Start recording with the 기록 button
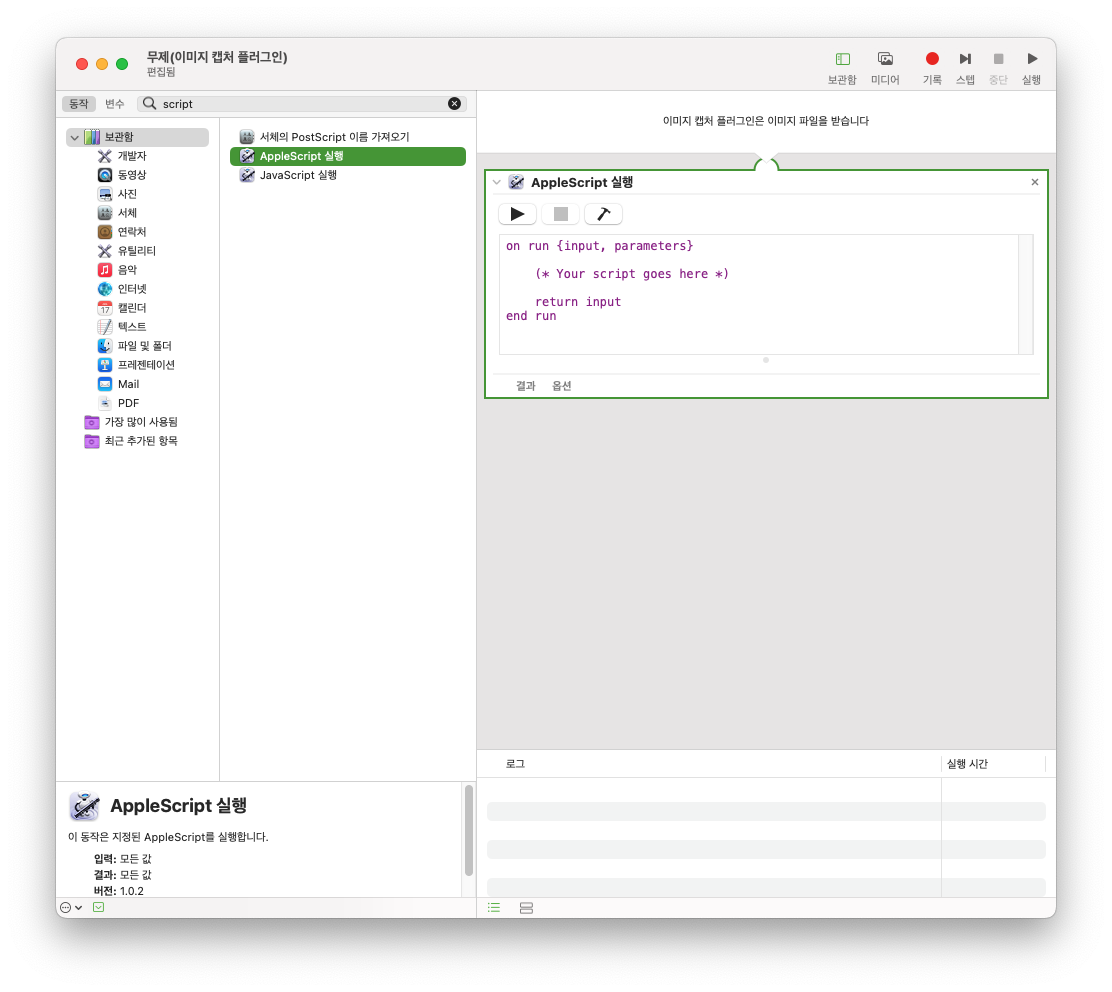Screen dimensions: 1112x992 [932, 68]
